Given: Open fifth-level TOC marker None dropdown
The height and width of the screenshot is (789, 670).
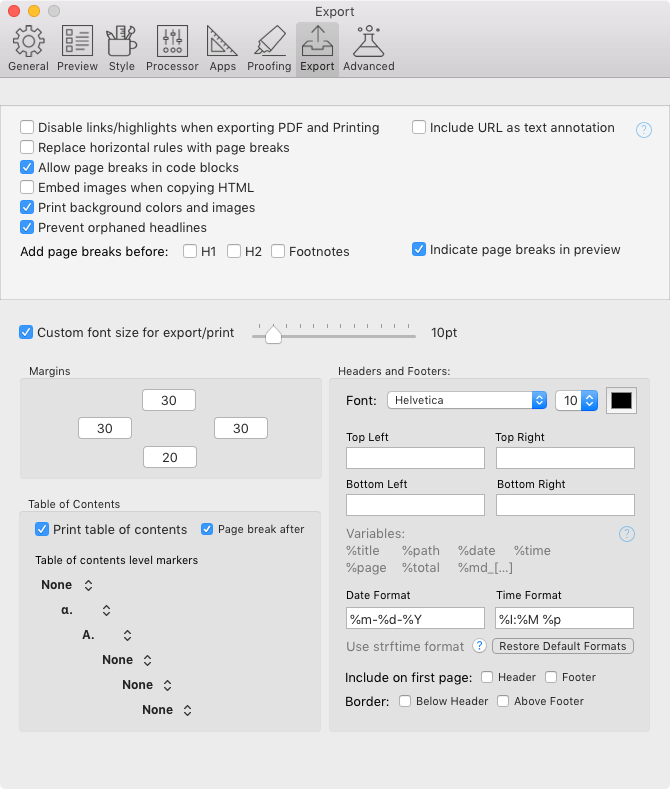Looking at the screenshot, I should (147, 685).
